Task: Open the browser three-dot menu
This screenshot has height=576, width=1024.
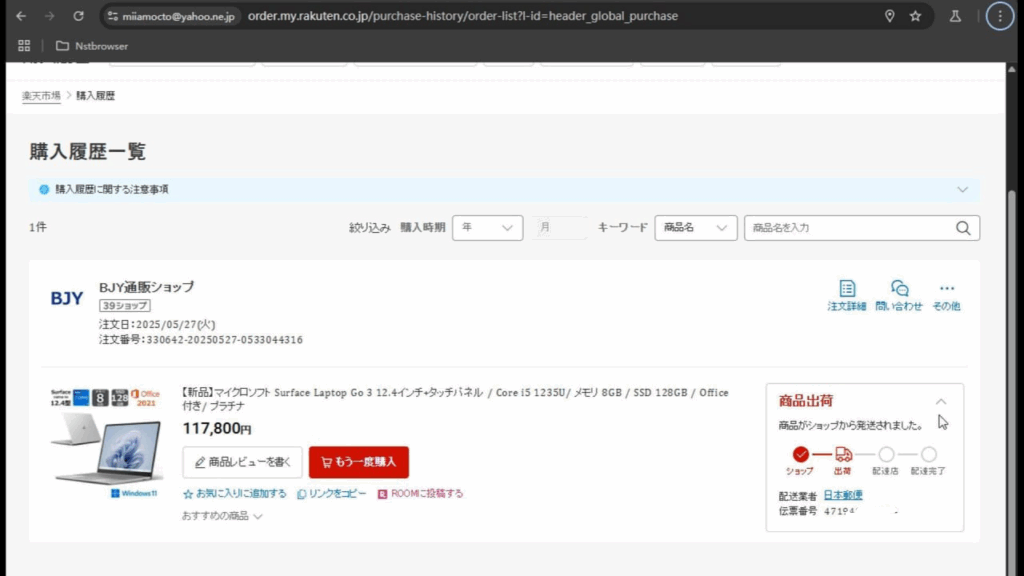Action: click(x=998, y=17)
